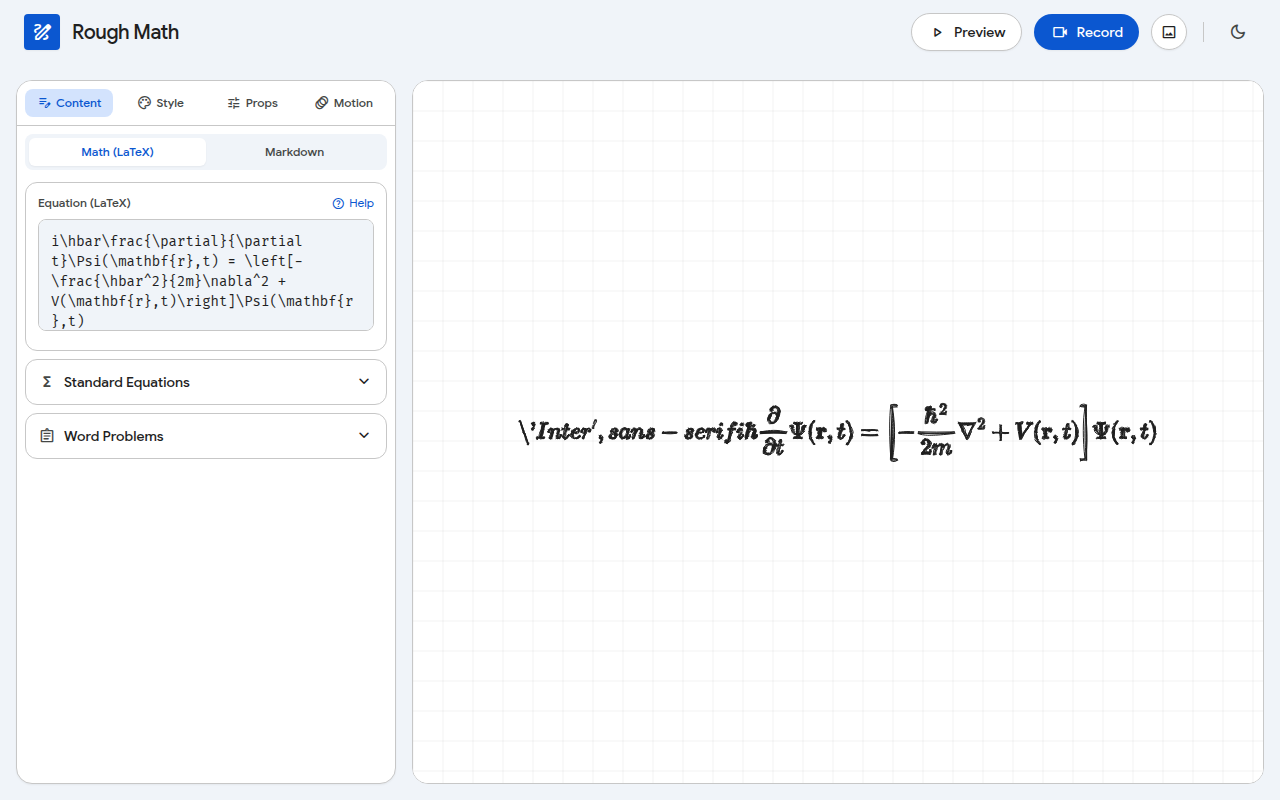Start recording with the Record button
Screen dimensions: 1280x800
[x=1086, y=32]
